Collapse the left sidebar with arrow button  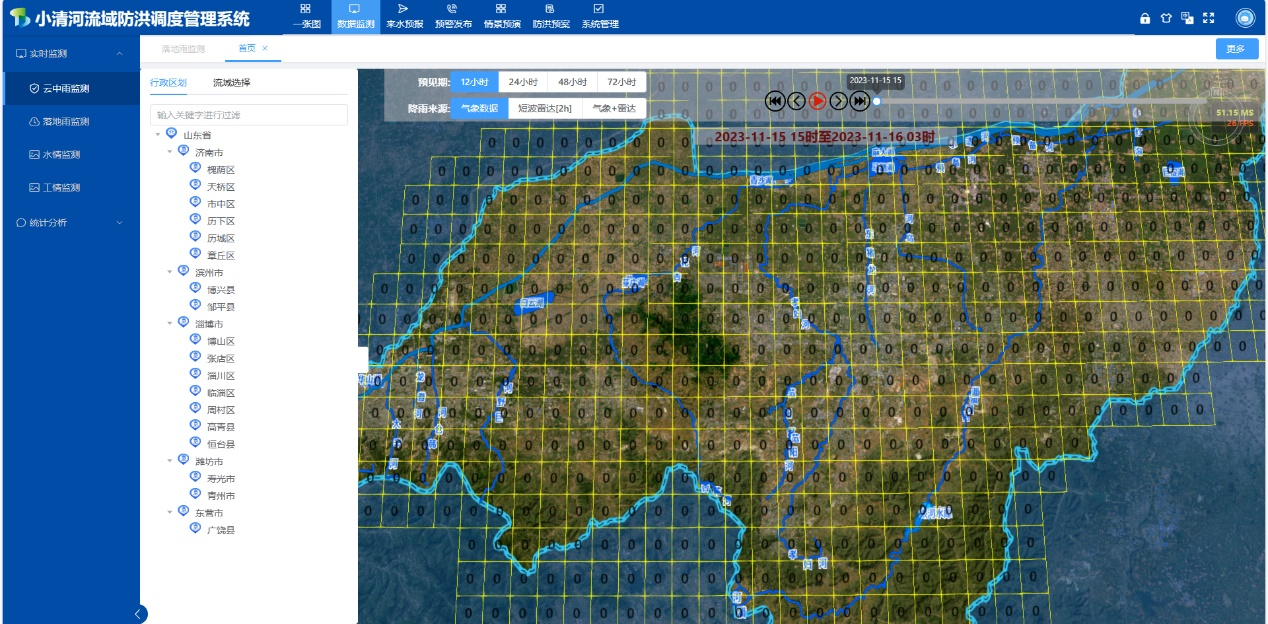coord(138,614)
